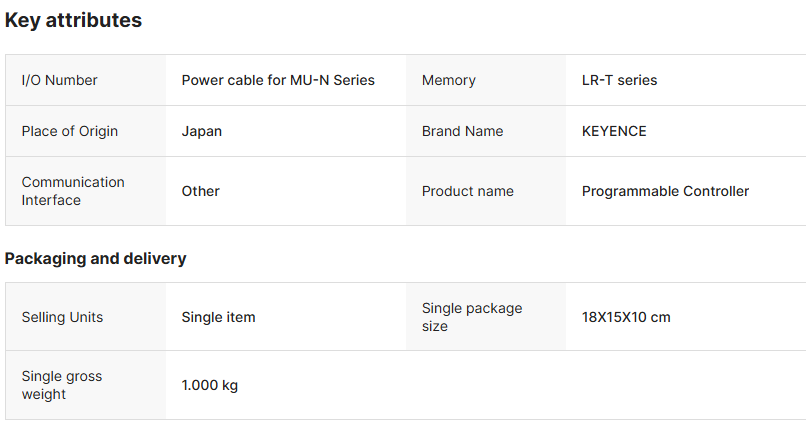Click the Power cable for MU-N Series value
The image size is (806, 421).
pyautogui.click(x=278, y=80)
